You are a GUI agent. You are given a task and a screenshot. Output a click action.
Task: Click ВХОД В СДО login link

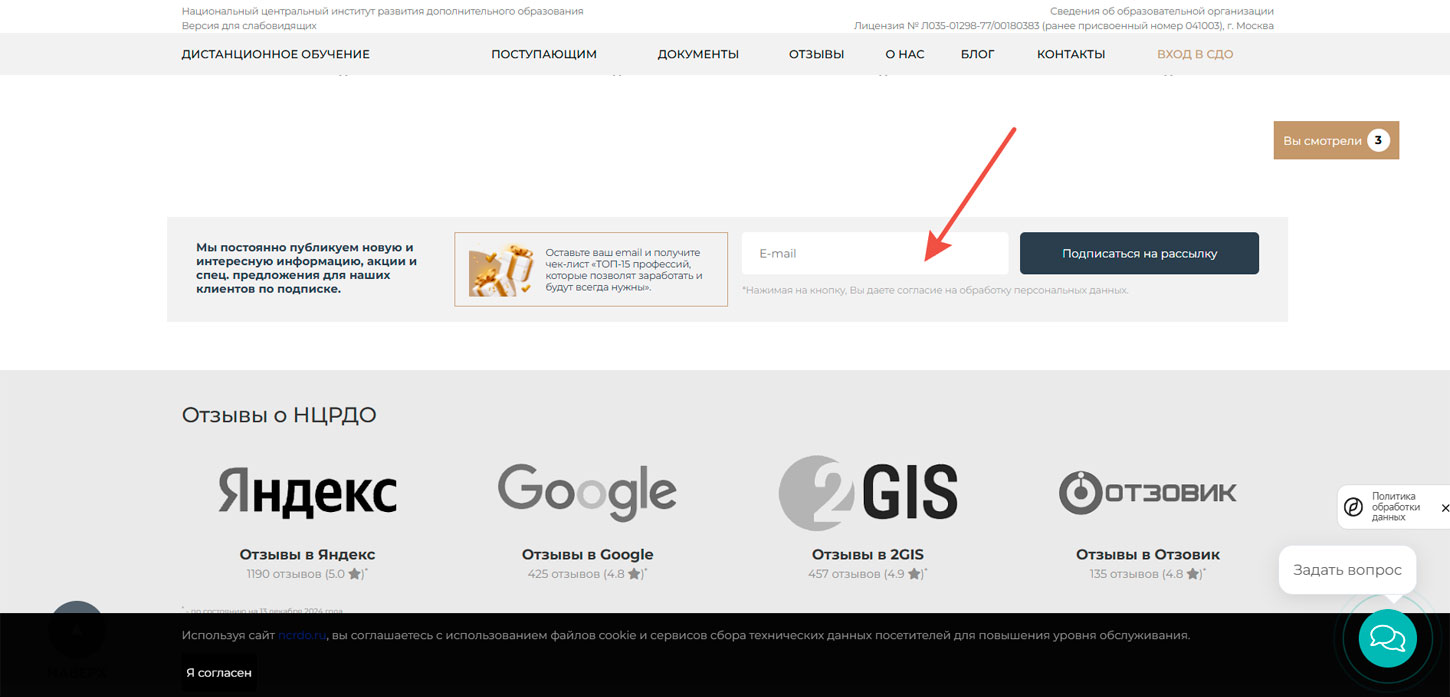pos(1195,54)
